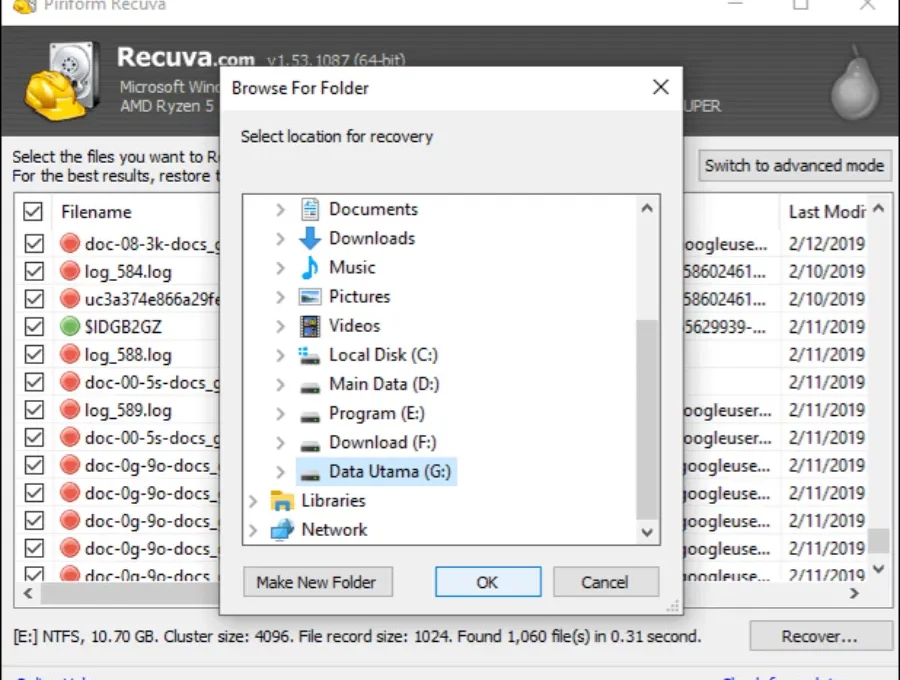Click file list vertical scroll down arrow
Screen dimensions: 900x680
point(879,569)
